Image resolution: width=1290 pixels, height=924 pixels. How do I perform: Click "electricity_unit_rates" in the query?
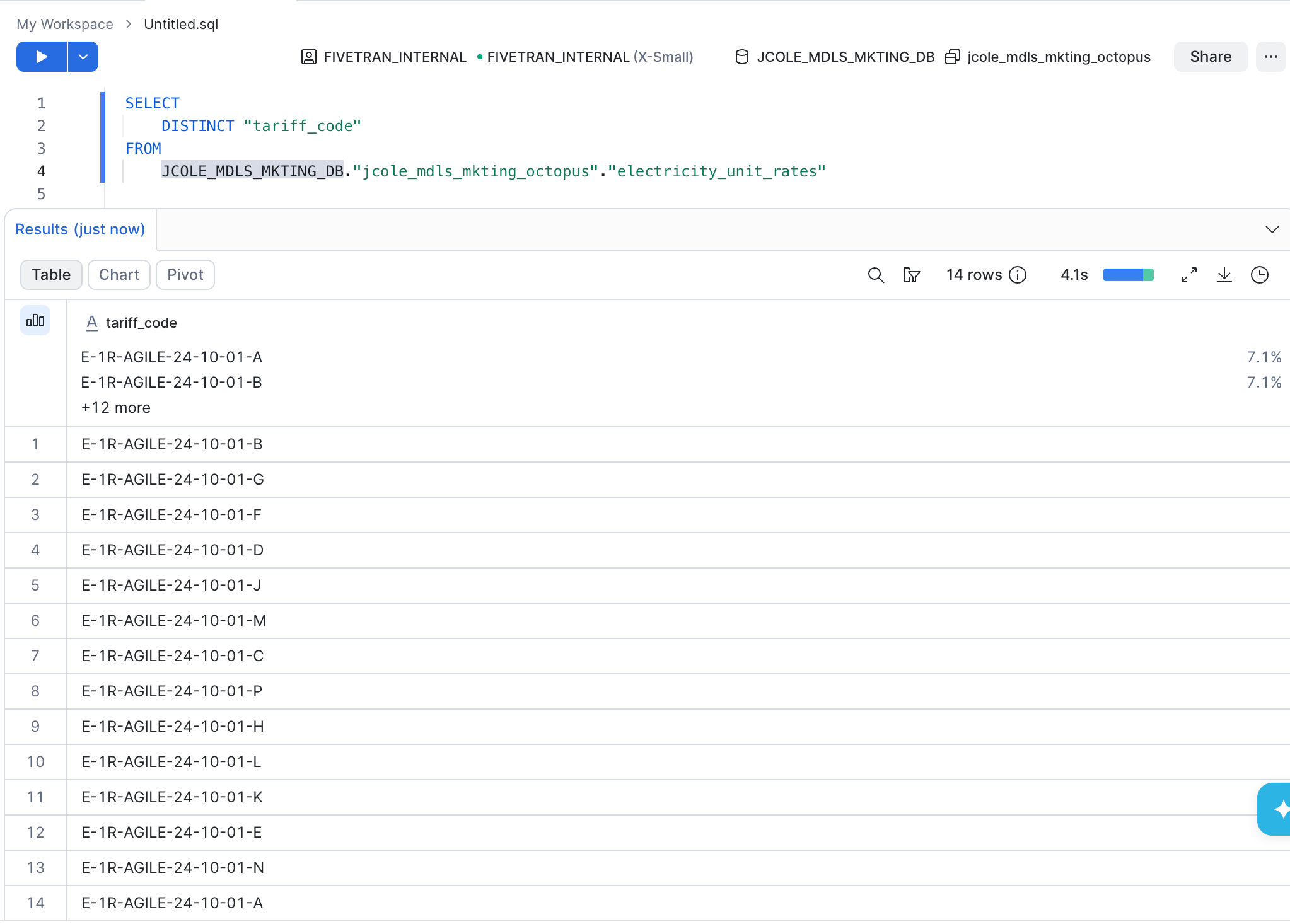point(717,171)
